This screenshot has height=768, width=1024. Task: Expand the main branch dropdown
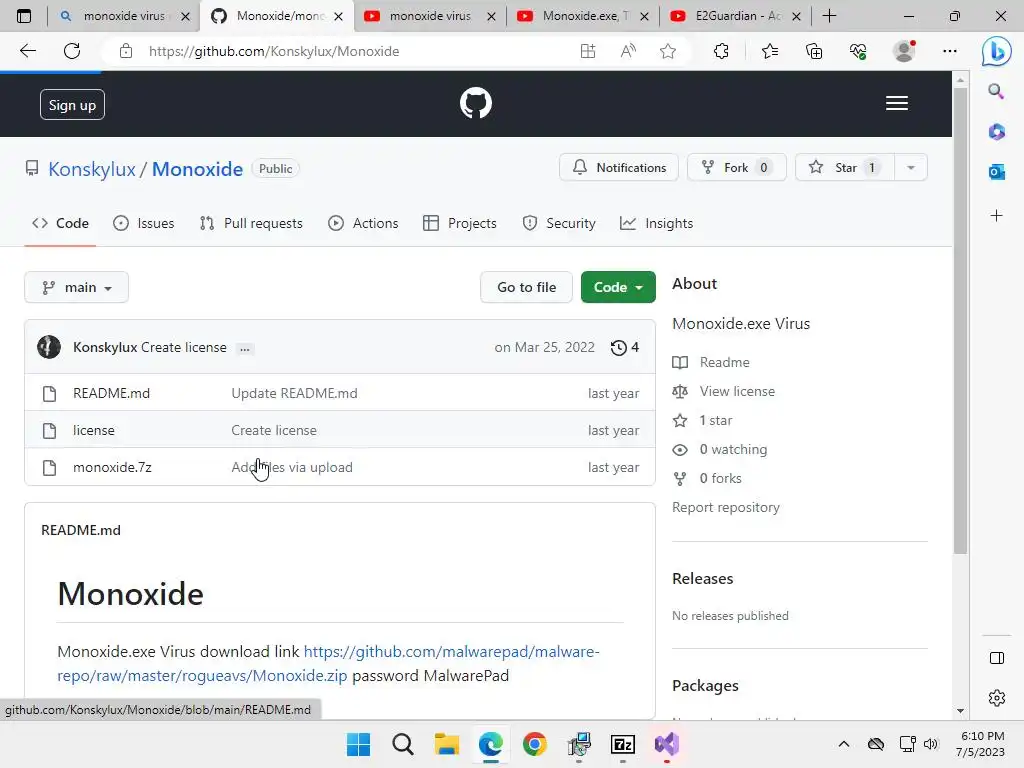pos(76,287)
